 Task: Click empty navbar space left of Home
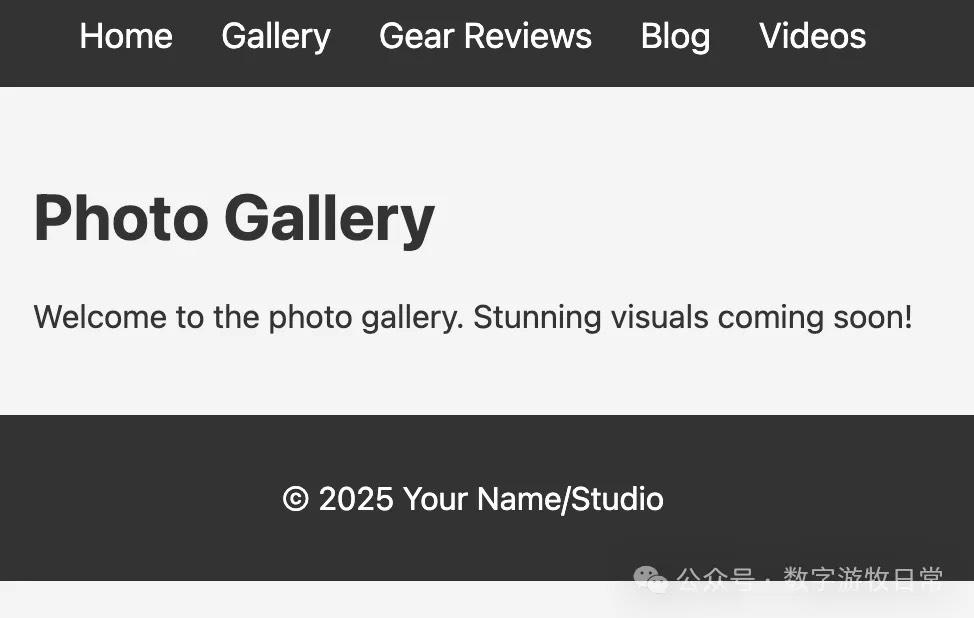point(36,40)
